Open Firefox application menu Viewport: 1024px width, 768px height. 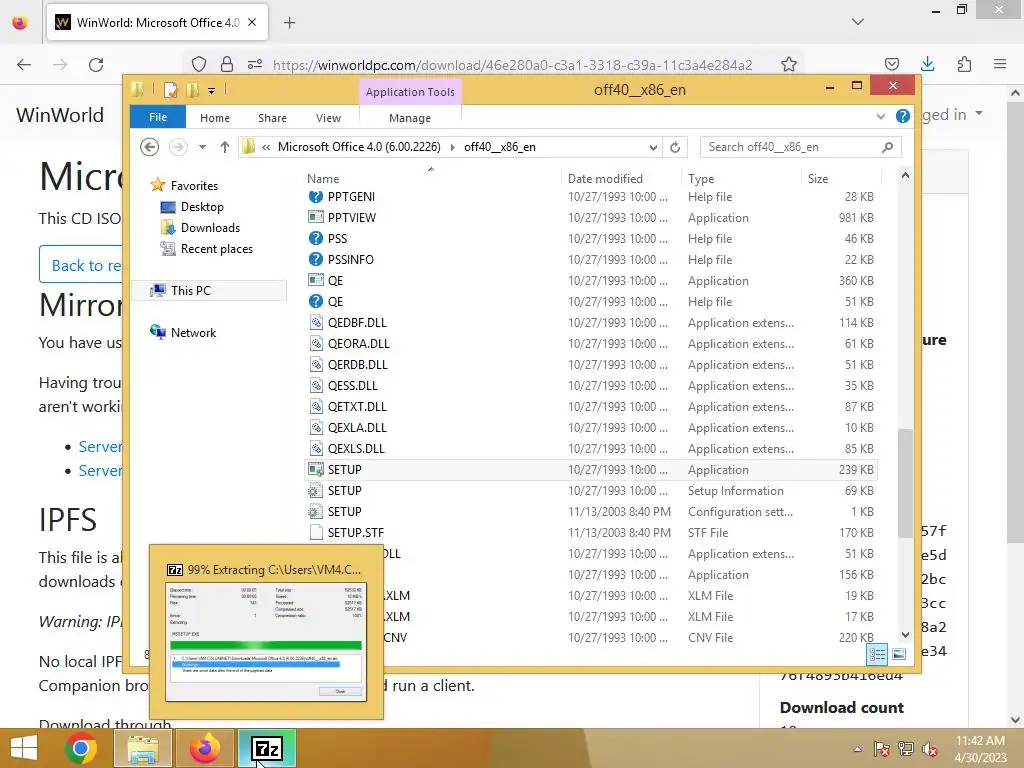coord(1000,64)
